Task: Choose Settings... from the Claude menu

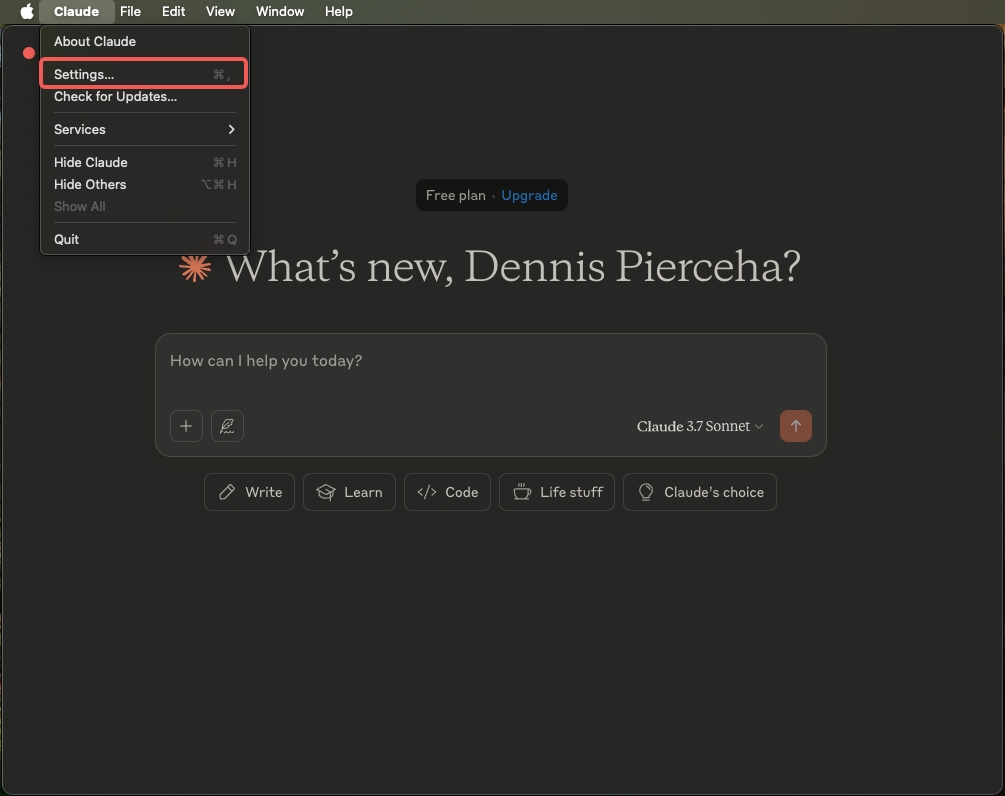Action: point(145,74)
